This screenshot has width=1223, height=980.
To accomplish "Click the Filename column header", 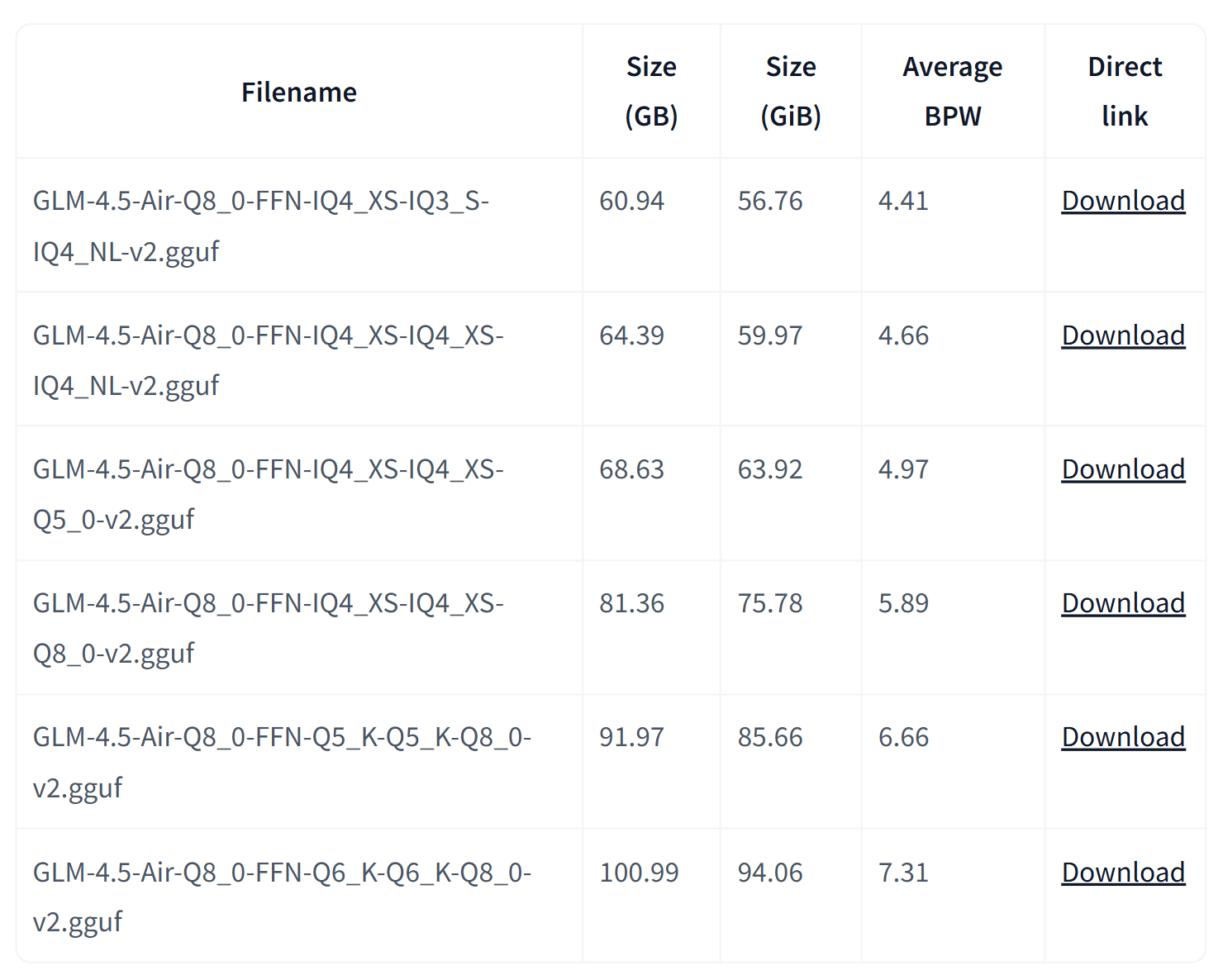I will click(x=299, y=92).
